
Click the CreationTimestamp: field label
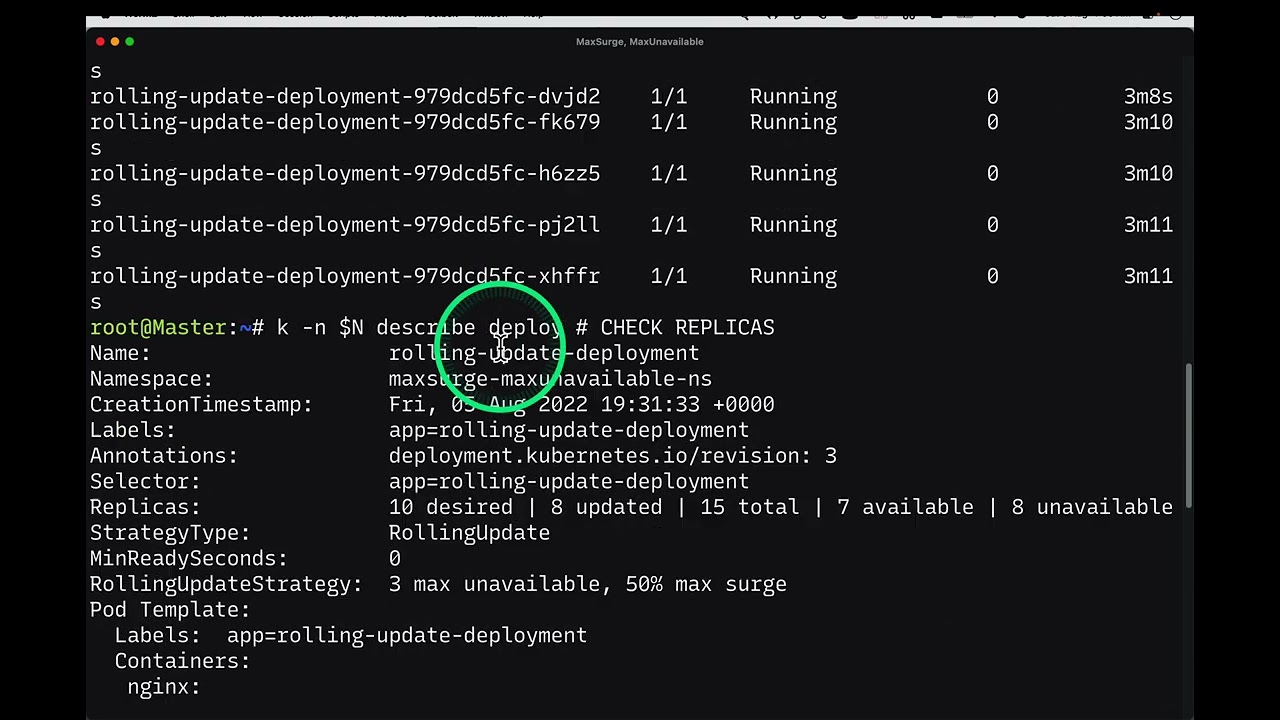(201, 405)
